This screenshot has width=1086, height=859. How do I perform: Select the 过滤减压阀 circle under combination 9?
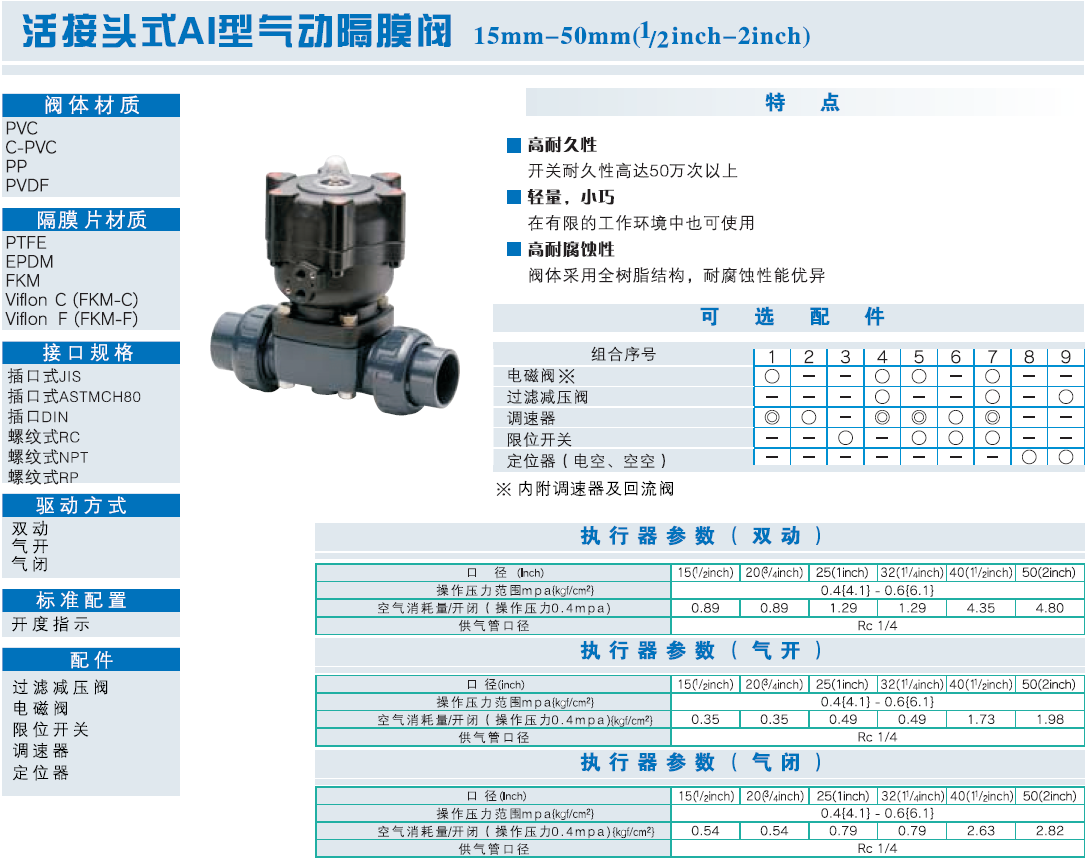click(x=1066, y=397)
